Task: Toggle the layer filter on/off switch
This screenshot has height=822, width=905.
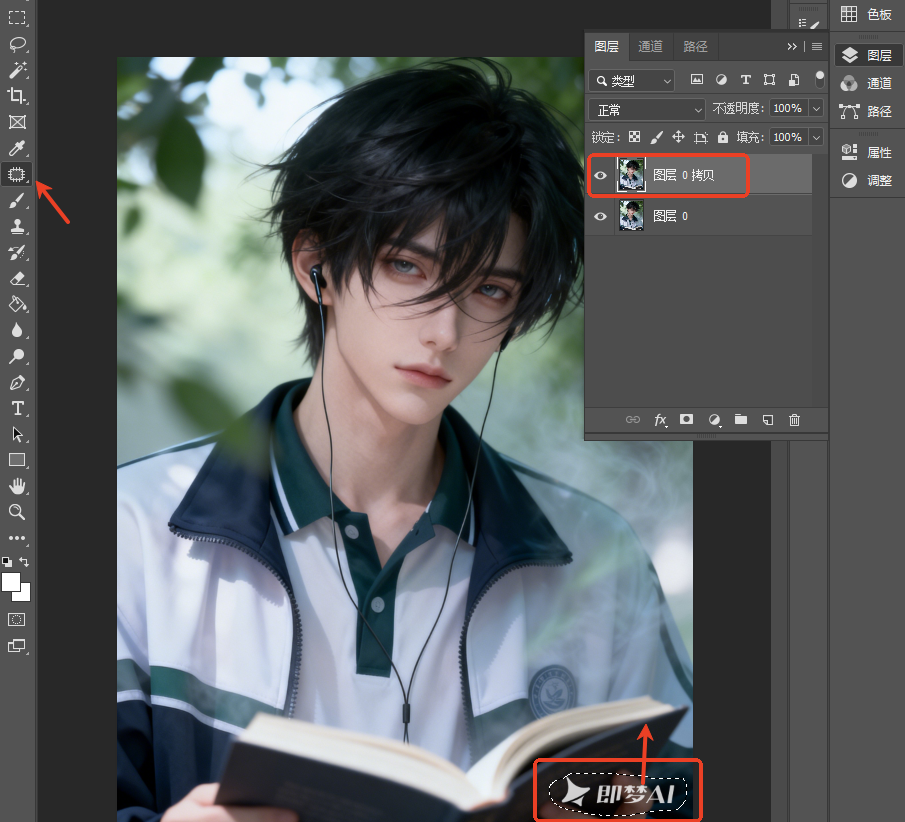Action: (x=819, y=80)
